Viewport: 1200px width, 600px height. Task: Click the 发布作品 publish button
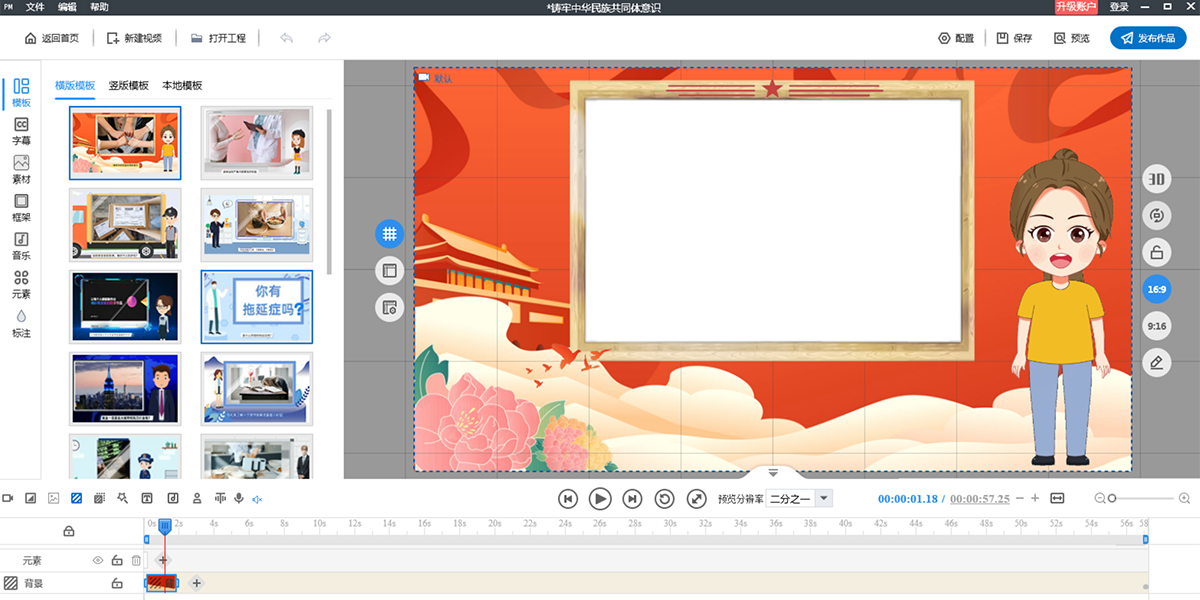pos(1148,38)
